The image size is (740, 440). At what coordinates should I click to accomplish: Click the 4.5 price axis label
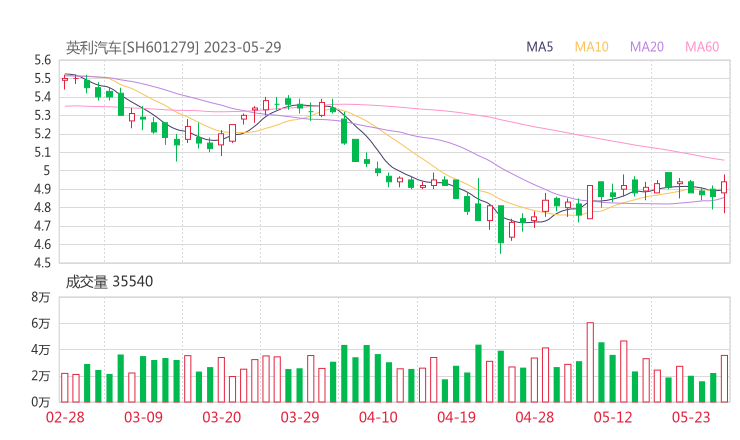click(42, 262)
